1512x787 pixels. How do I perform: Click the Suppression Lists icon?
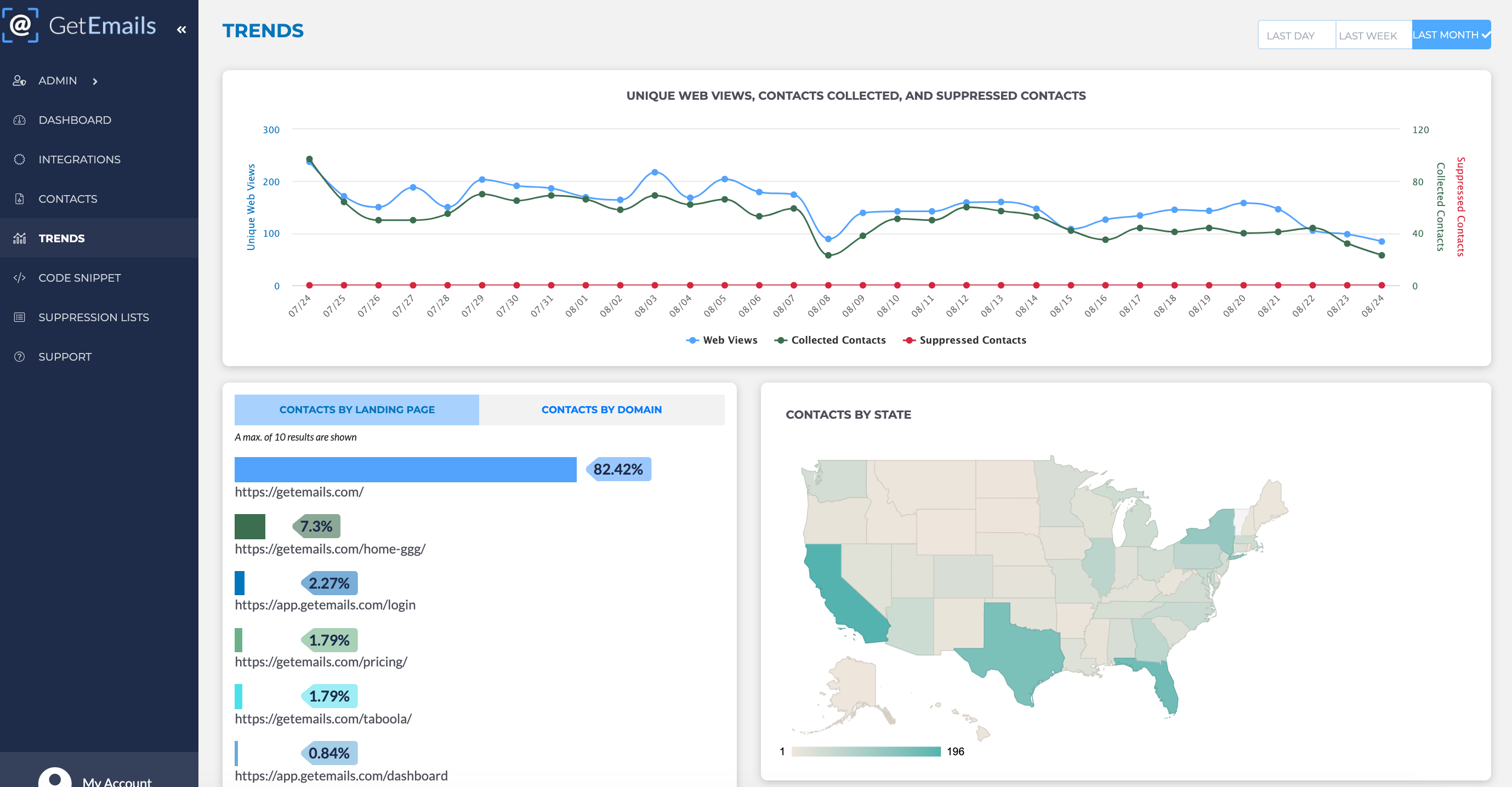19,317
